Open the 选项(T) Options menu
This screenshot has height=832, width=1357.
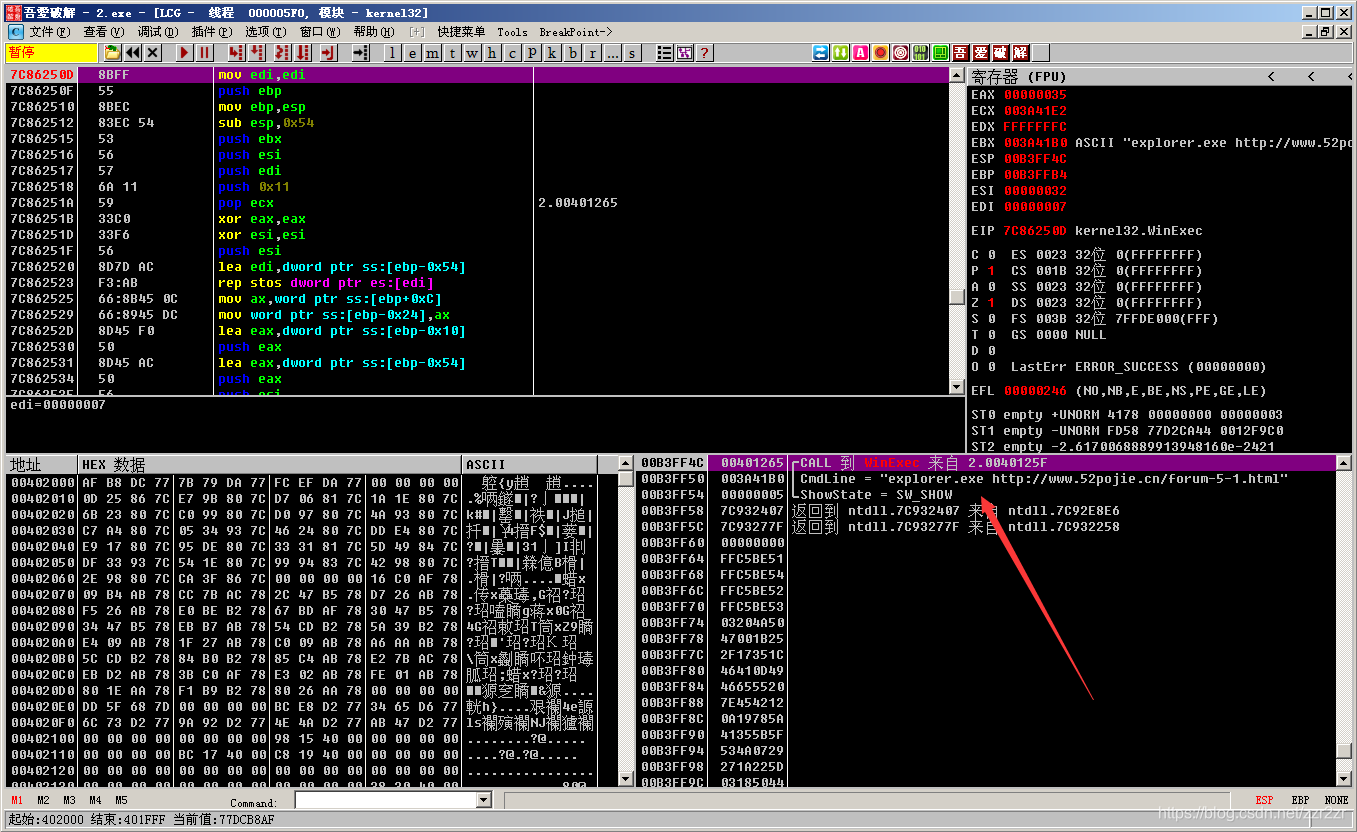[265, 32]
